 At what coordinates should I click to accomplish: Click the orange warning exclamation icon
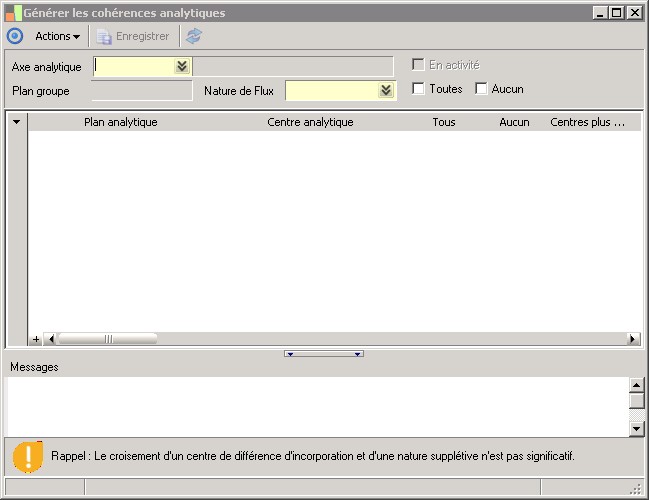[28, 457]
